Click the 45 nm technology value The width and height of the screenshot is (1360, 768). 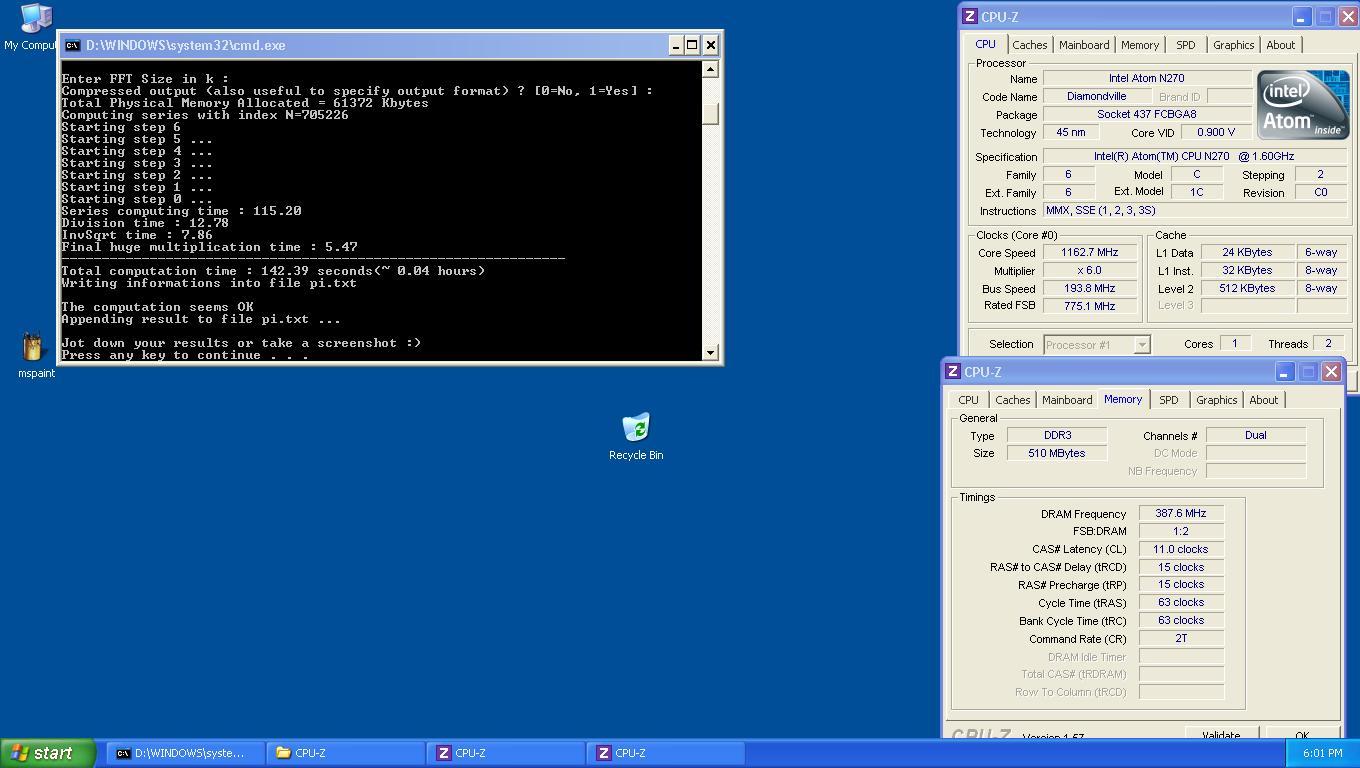[1071, 132]
